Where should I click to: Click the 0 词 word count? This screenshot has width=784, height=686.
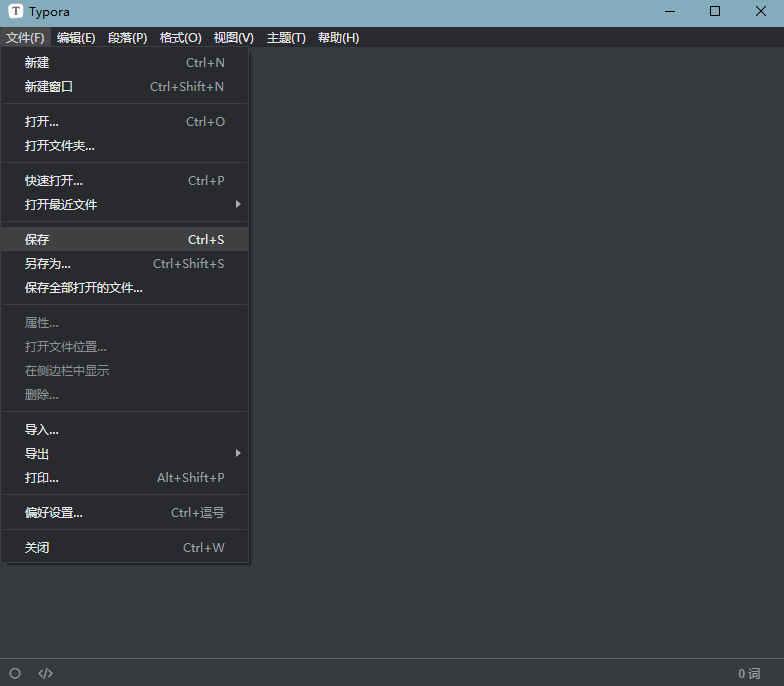pyautogui.click(x=749, y=674)
